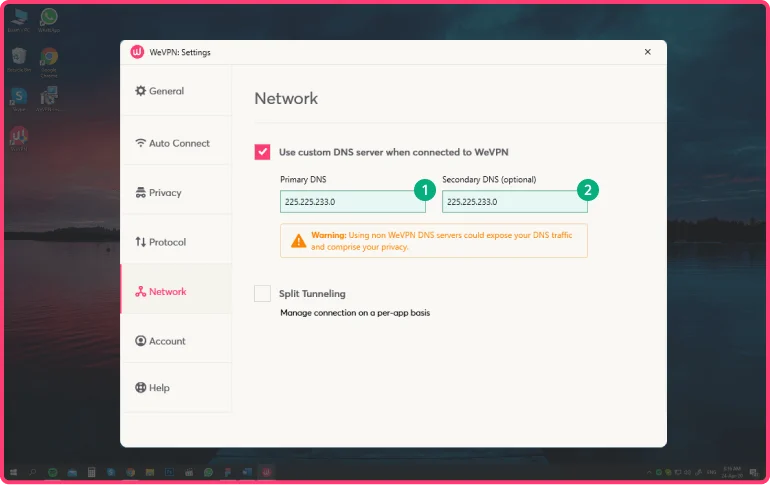Click the WeVPN logo in title bar

click(x=137, y=52)
